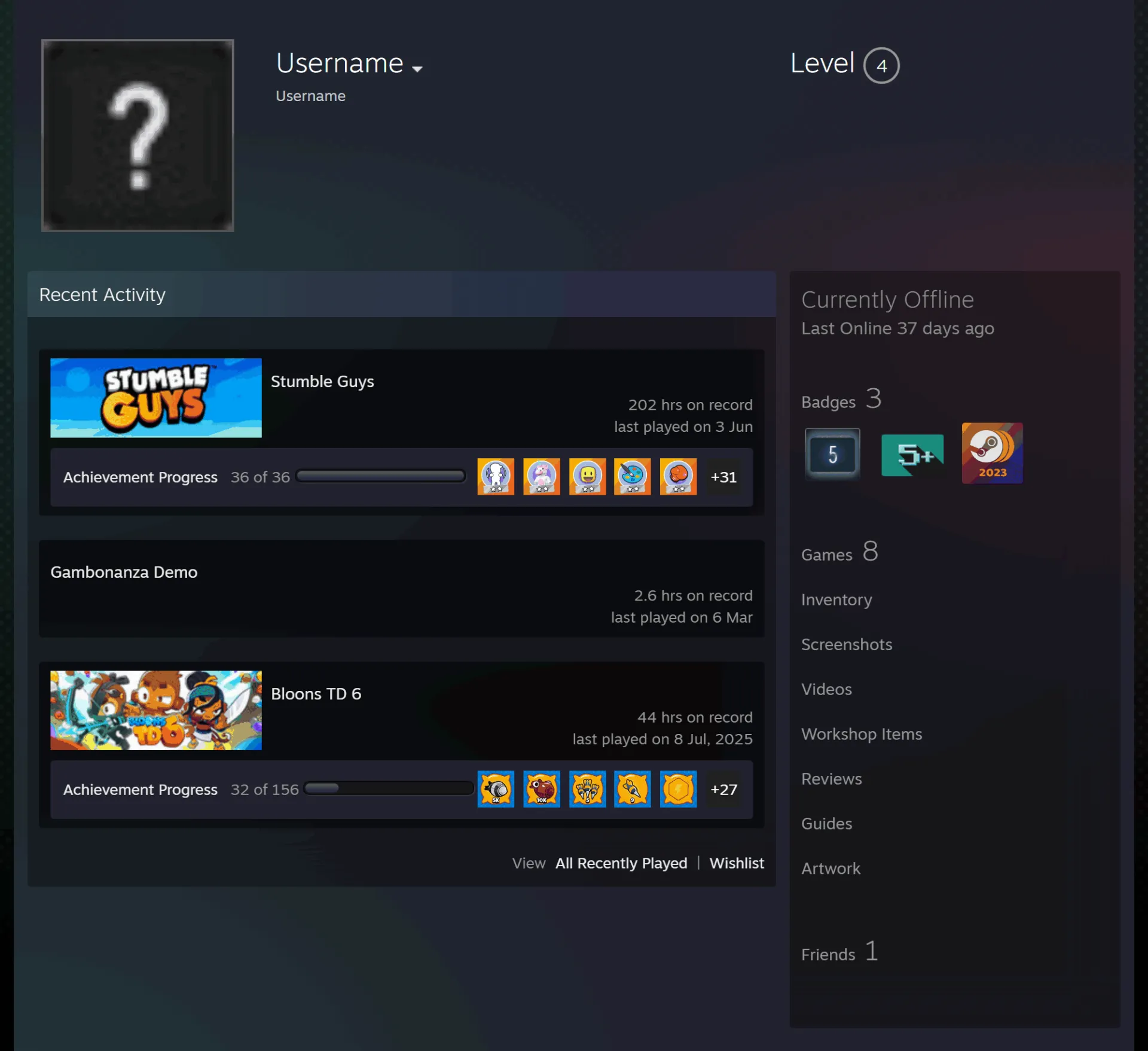View All Recently Played games

621,863
